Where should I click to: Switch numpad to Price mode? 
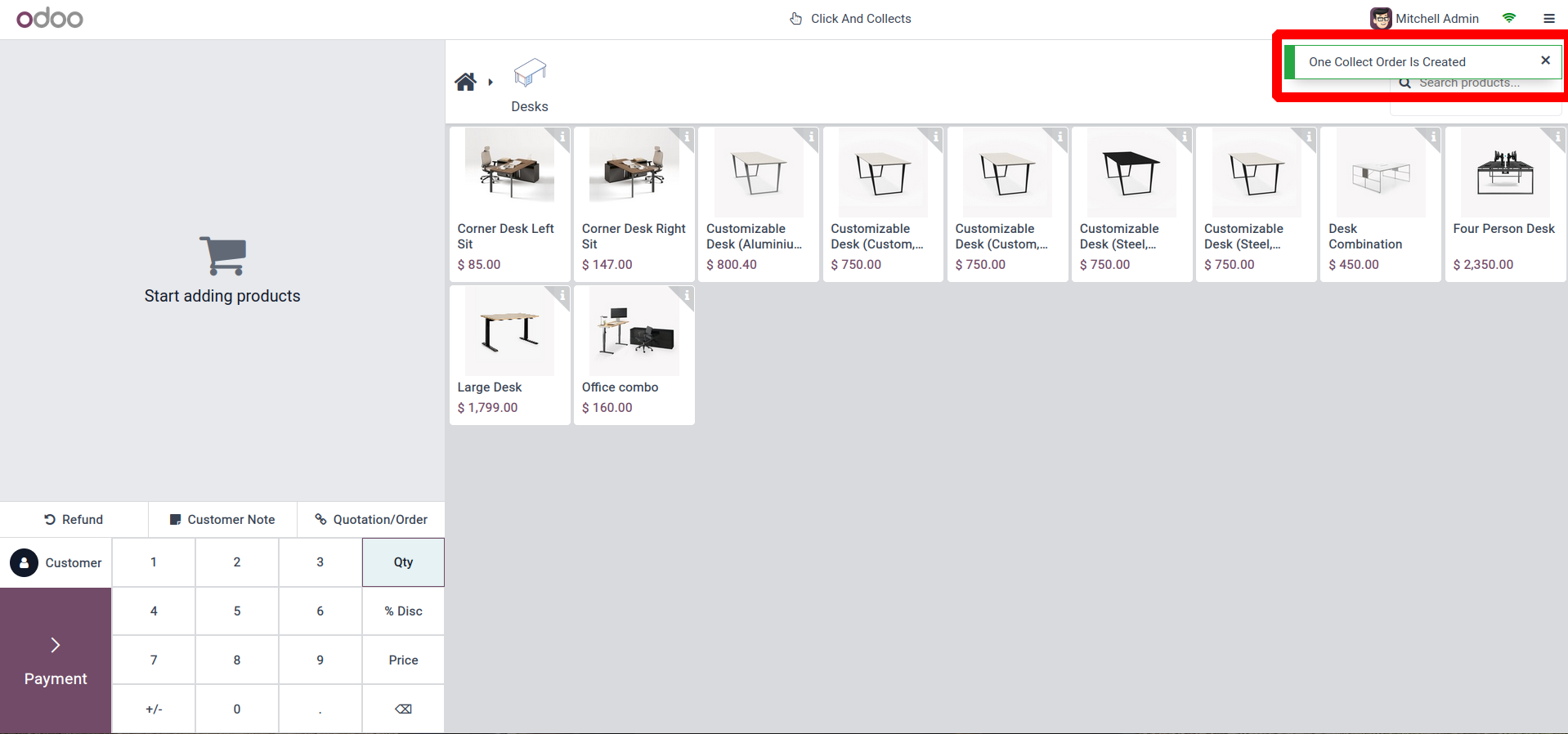click(x=403, y=660)
